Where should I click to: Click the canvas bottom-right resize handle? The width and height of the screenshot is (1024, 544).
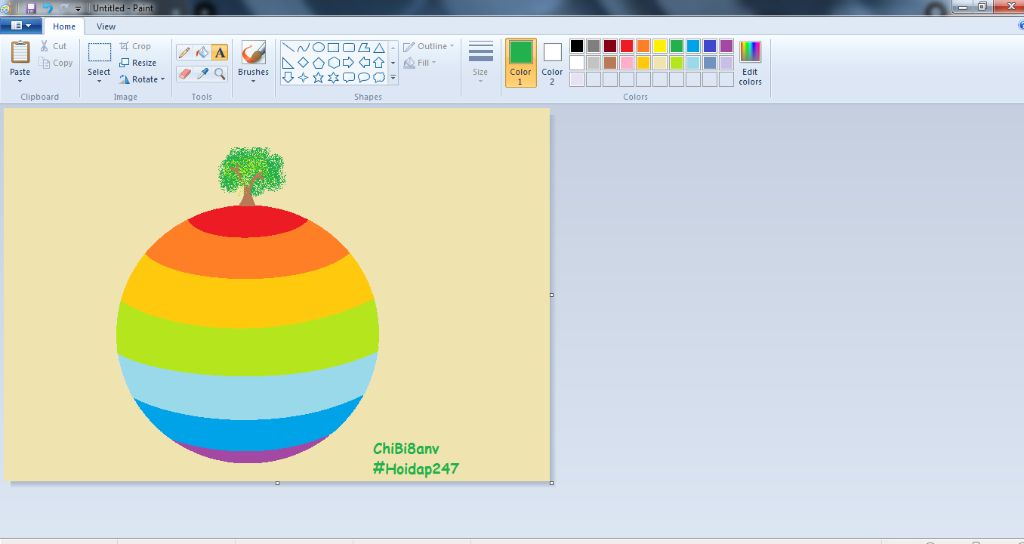(x=552, y=483)
